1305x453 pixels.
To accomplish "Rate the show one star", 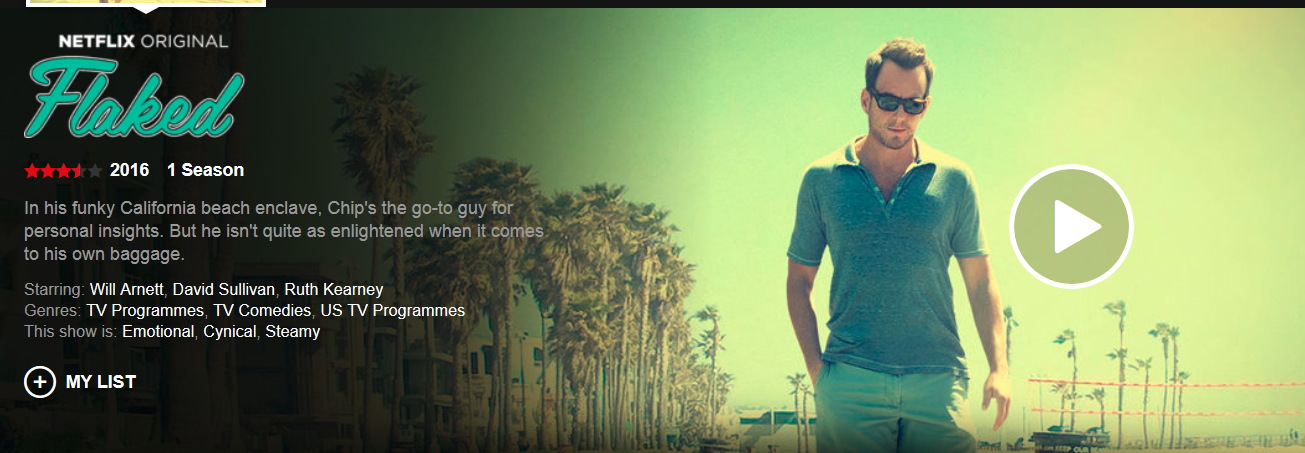I will click(x=32, y=171).
